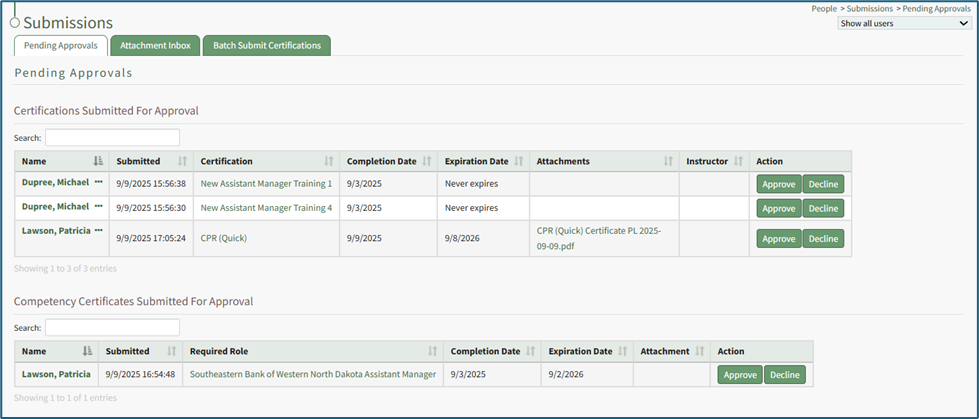This screenshot has width=979, height=419.
Task: Approve New Assistant Manager Training 1
Action: click(x=778, y=184)
